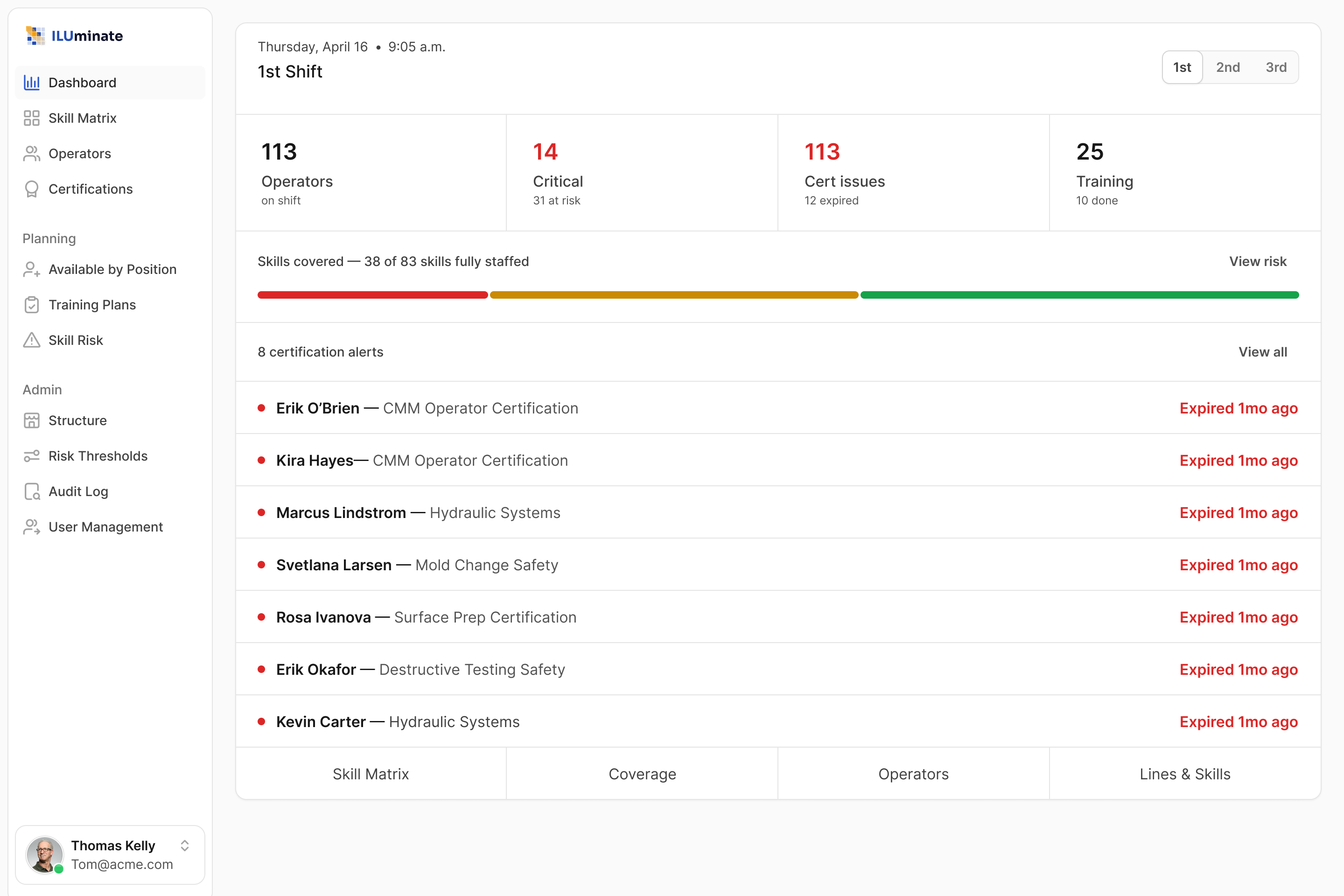The width and height of the screenshot is (1344, 896).
Task: Click the Dashboard bar chart icon
Action: [31, 83]
